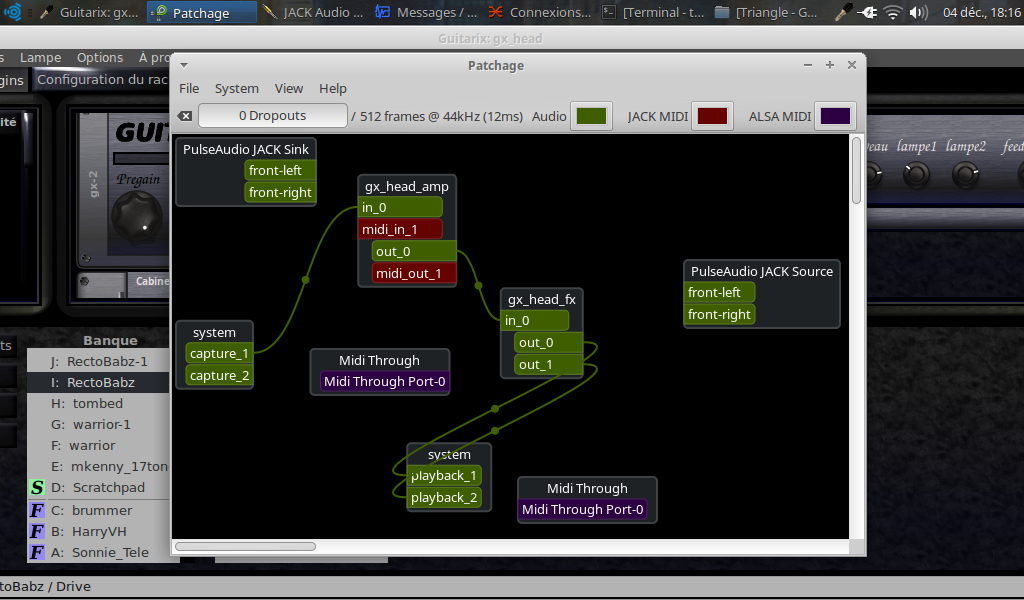The height and width of the screenshot is (600, 1024).
Task: Select gx_head_fx in_0 port
Action: (x=535, y=321)
